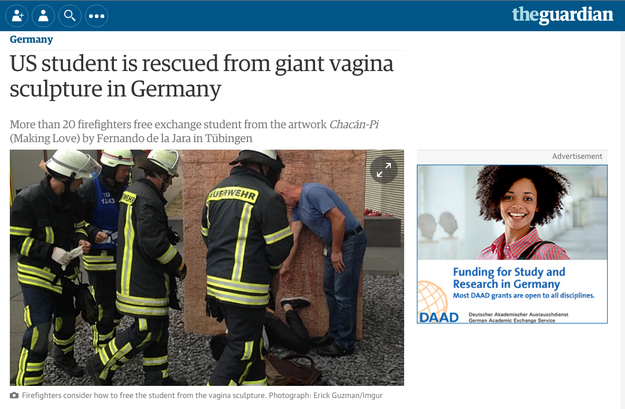Click Erick Guzman/Imgur photo credit
Viewport: 625px width, 409px height.
click(348, 395)
